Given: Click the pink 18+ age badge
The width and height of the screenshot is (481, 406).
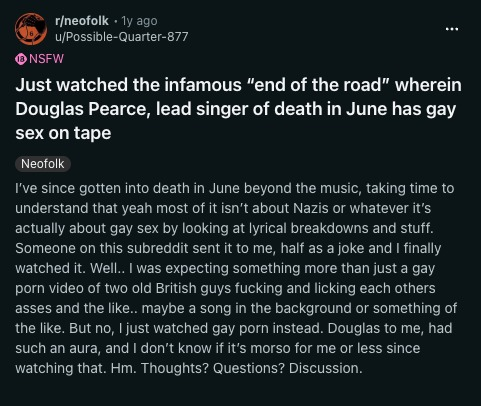Looking at the screenshot, I should pyautogui.click(x=21, y=59).
